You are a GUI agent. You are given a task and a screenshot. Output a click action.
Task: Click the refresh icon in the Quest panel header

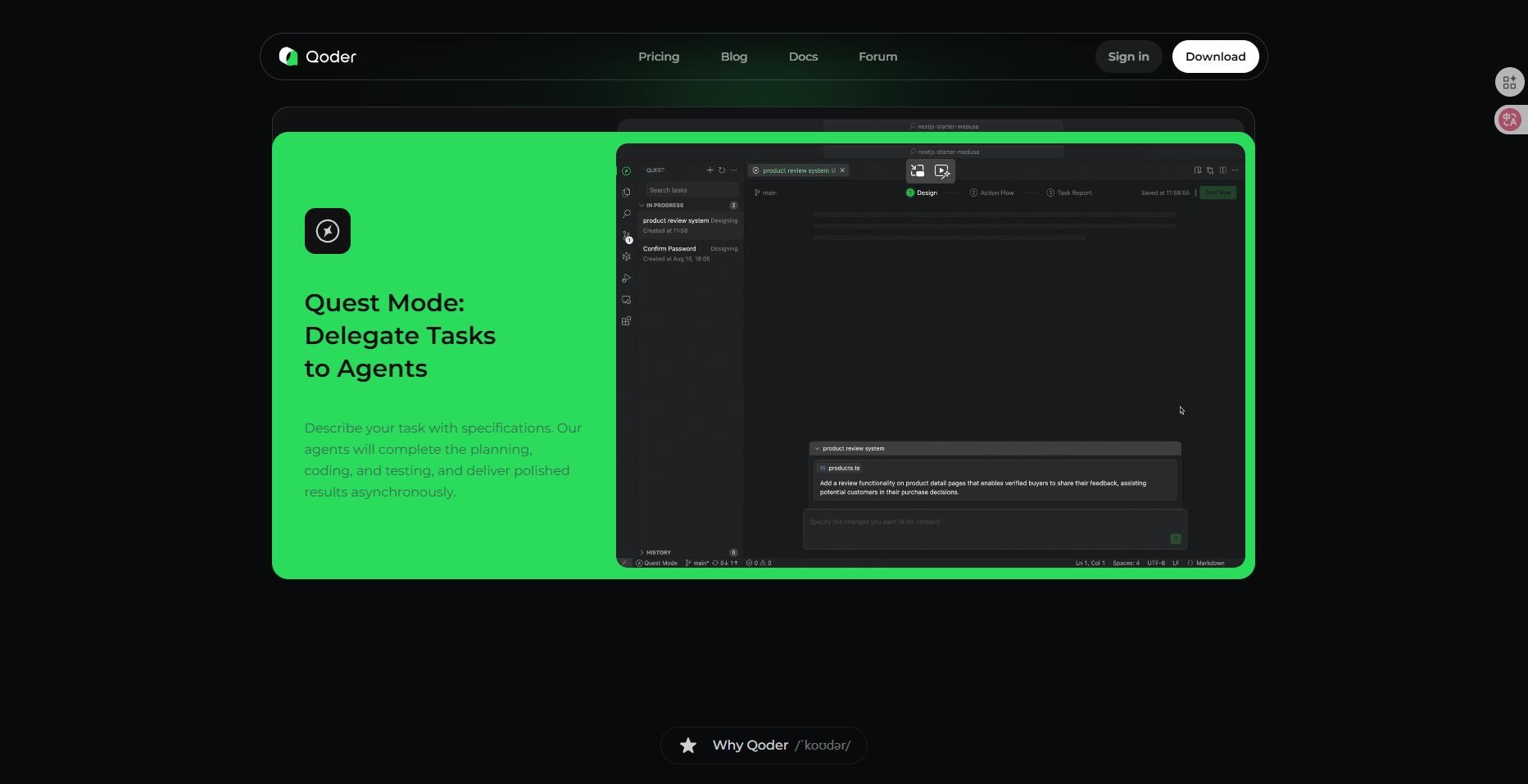click(722, 170)
